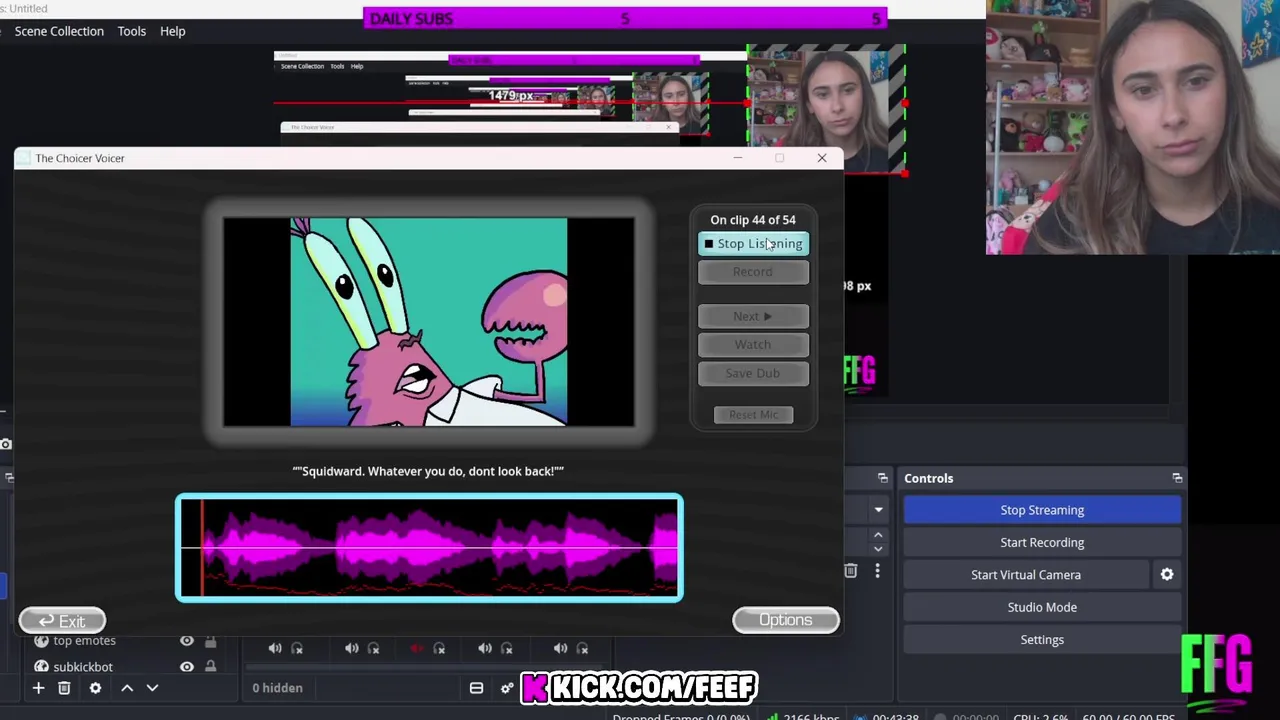The width and height of the screenshot is (1280, 720).
Task: Hide the top emotes source
Action: 187,641
